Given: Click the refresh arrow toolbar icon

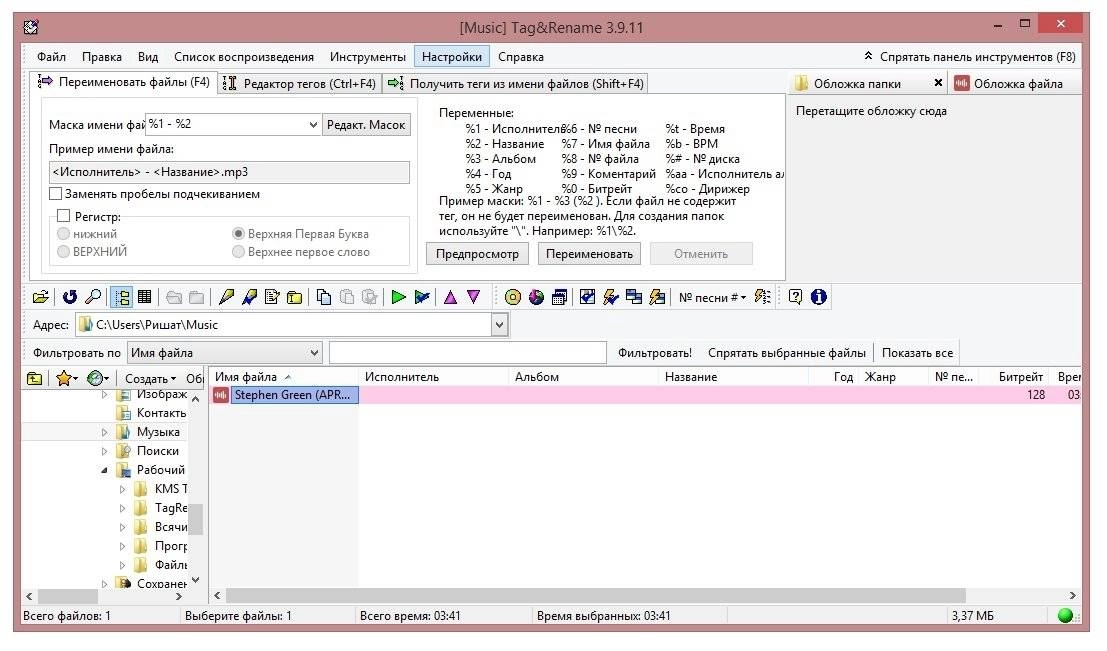Looking at the screenshot, I should pos(69,297).
